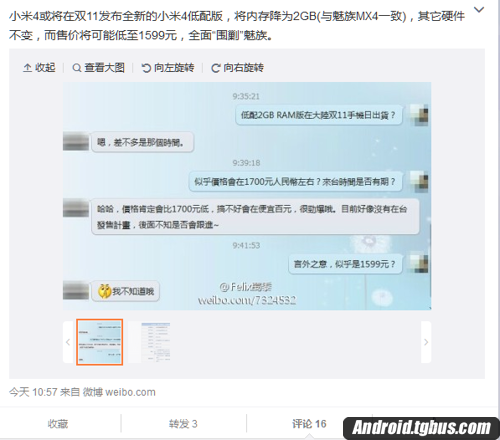
Task: Click the post text starting with 小米4或将在双11
Action: click(x=237, y=25)
